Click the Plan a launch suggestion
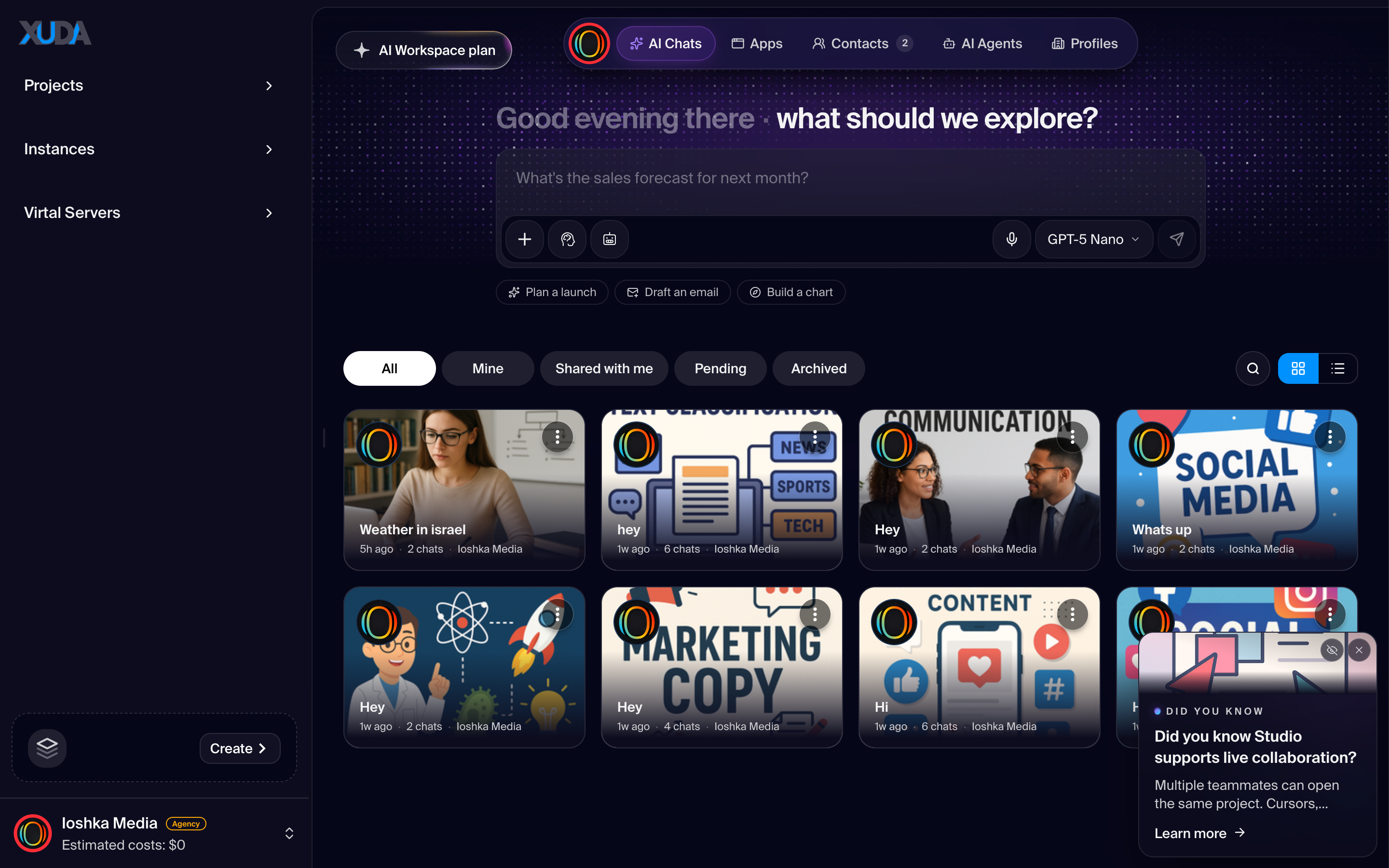Screen dimensions: 1389x868 tap(552, 292)
